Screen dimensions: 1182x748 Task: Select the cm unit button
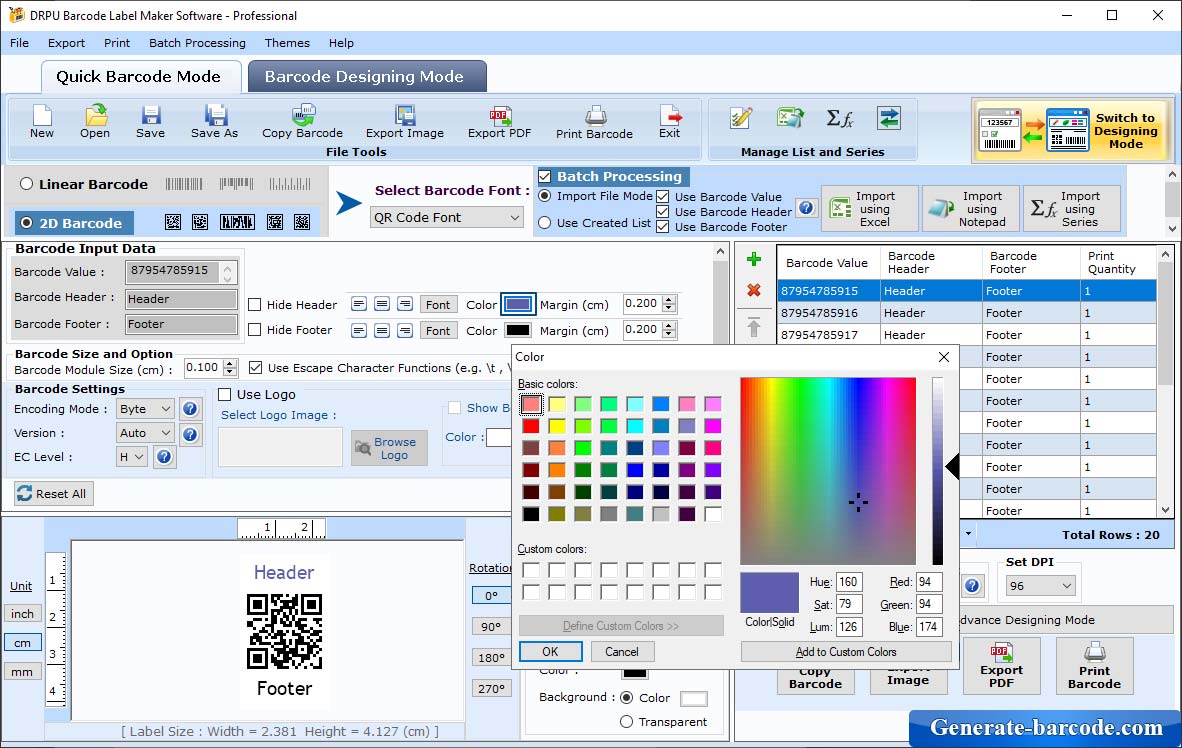(x=23, y=643)
